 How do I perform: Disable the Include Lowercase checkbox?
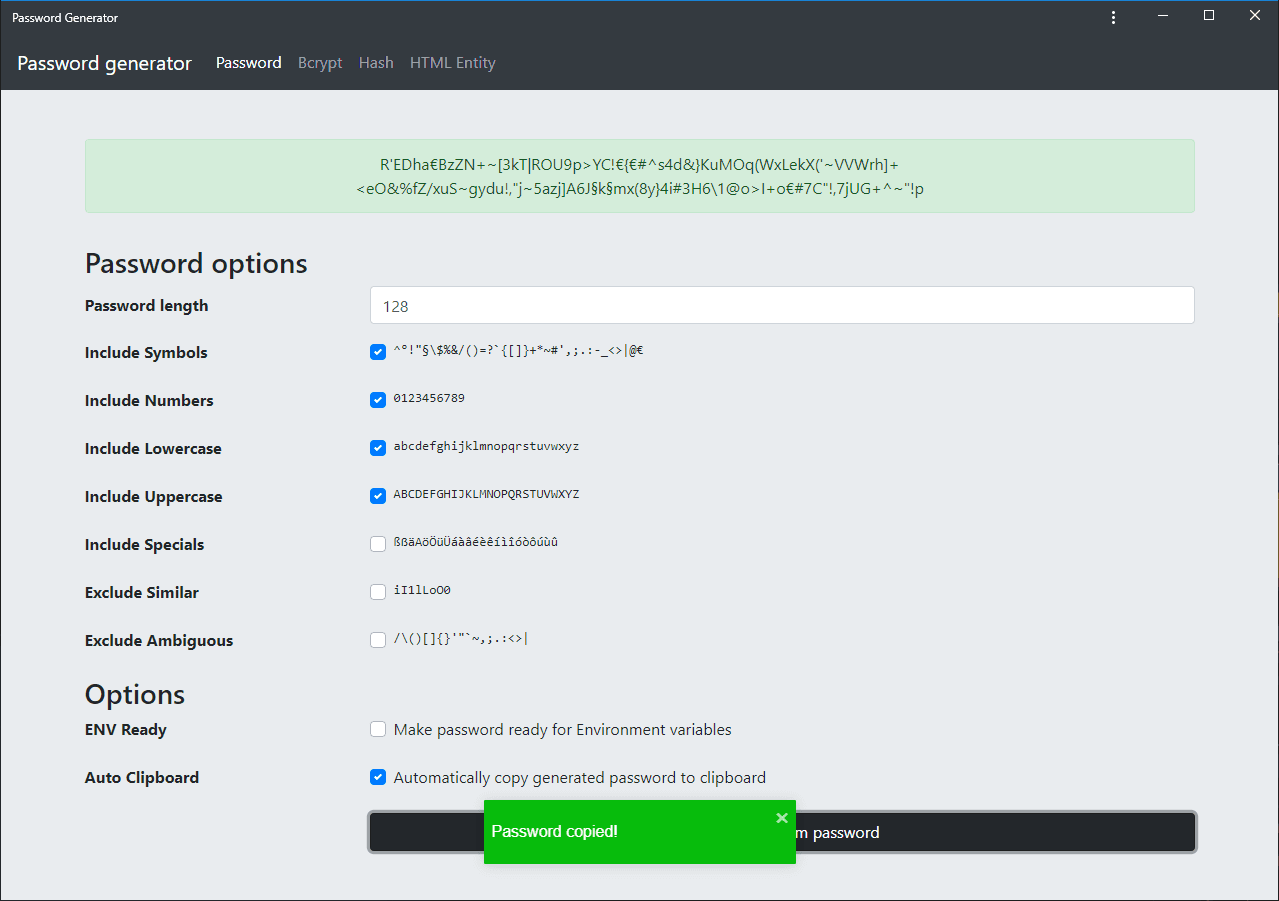coord(378,448)
